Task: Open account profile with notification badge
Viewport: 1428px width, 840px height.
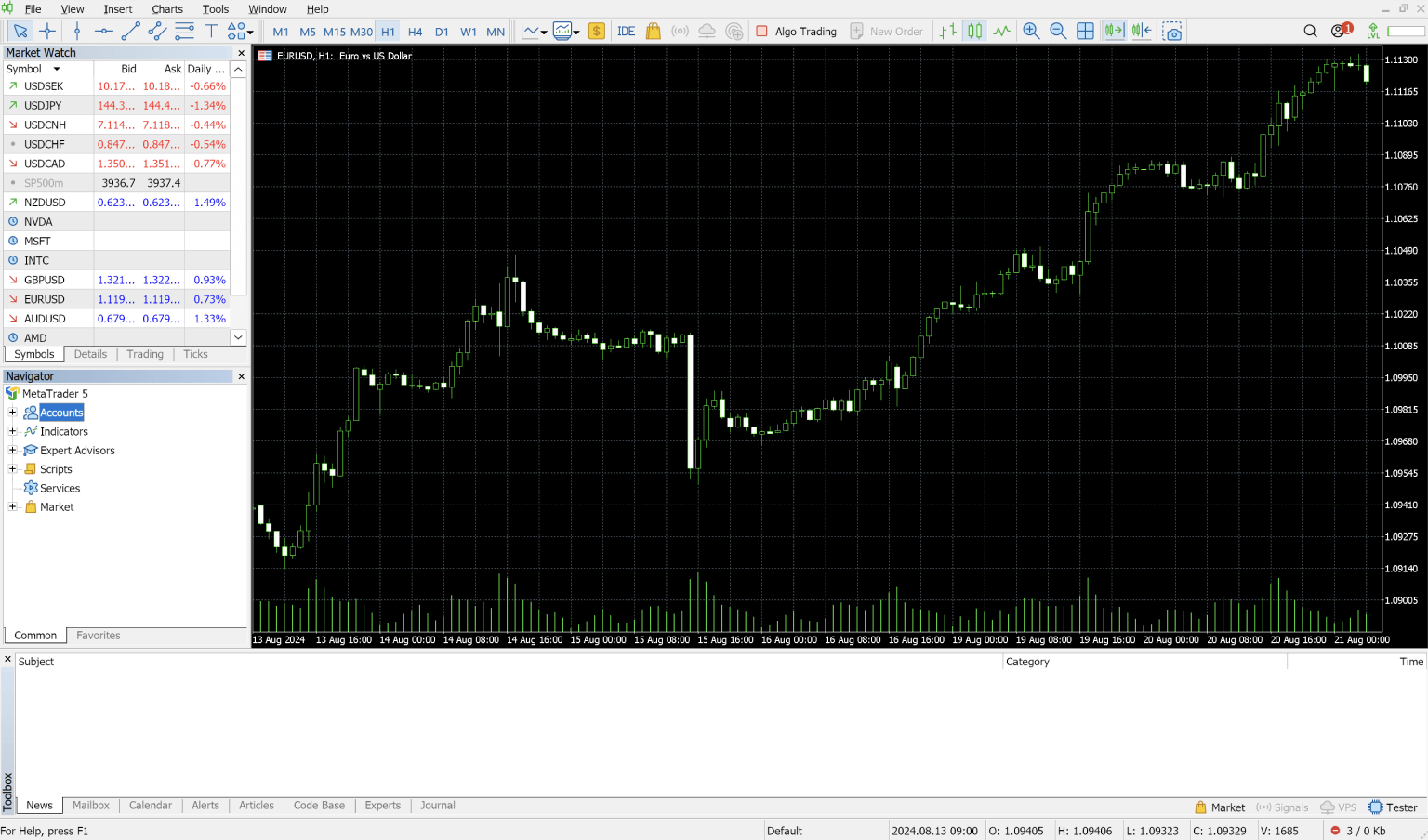Action: (1342, 31)
